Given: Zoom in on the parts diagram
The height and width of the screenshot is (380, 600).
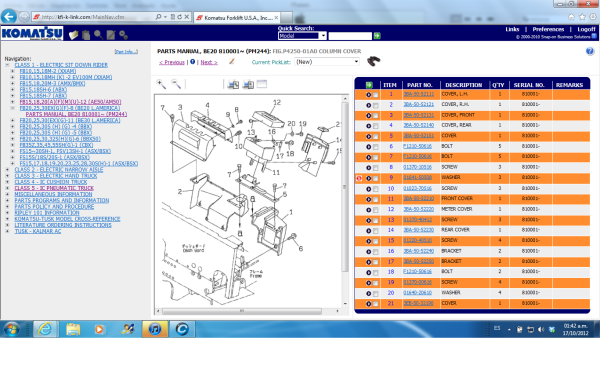Looking at the screenshot, I should [161, 84].
